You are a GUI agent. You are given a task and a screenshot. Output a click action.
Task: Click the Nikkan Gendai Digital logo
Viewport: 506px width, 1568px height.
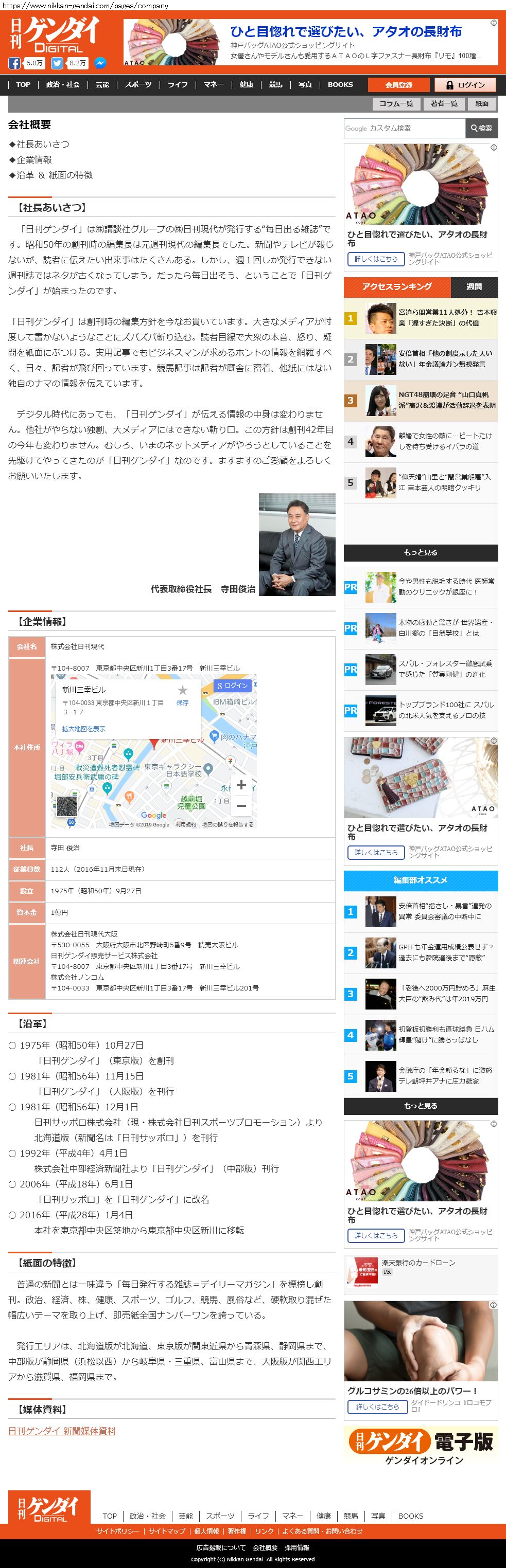[x=54, y=34]
